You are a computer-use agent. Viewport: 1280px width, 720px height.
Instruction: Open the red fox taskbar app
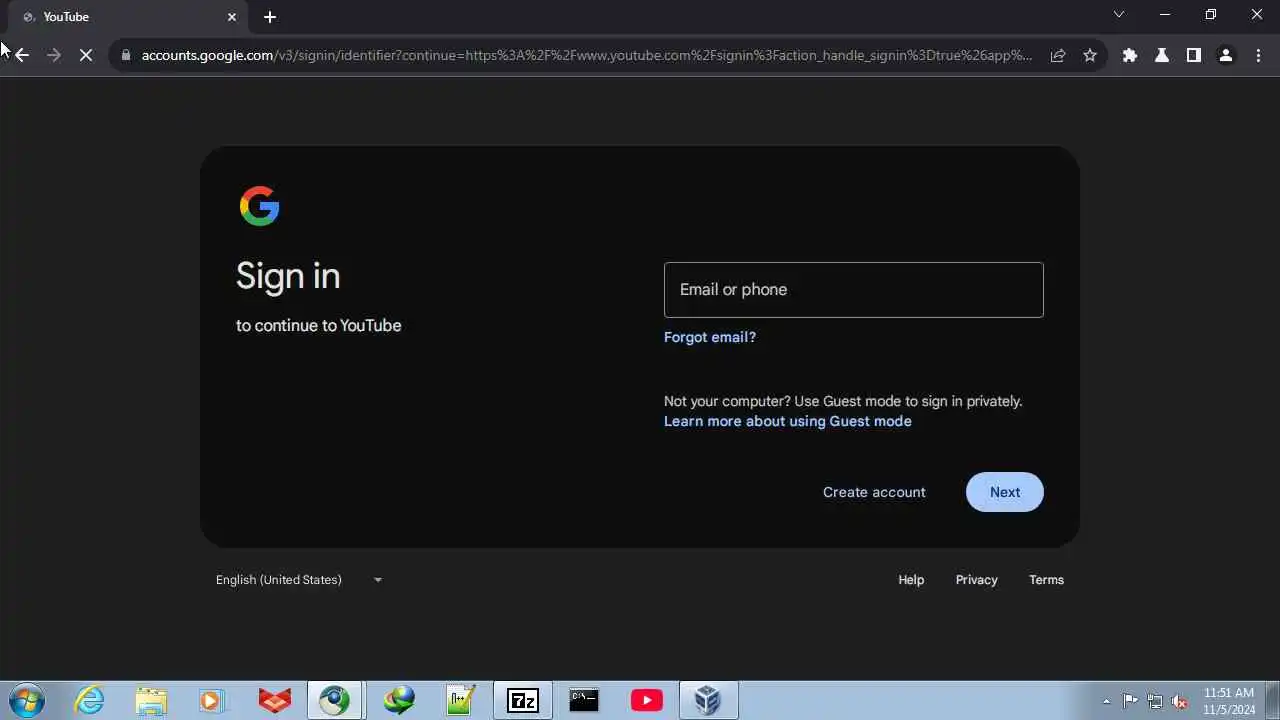pos(274,700)
